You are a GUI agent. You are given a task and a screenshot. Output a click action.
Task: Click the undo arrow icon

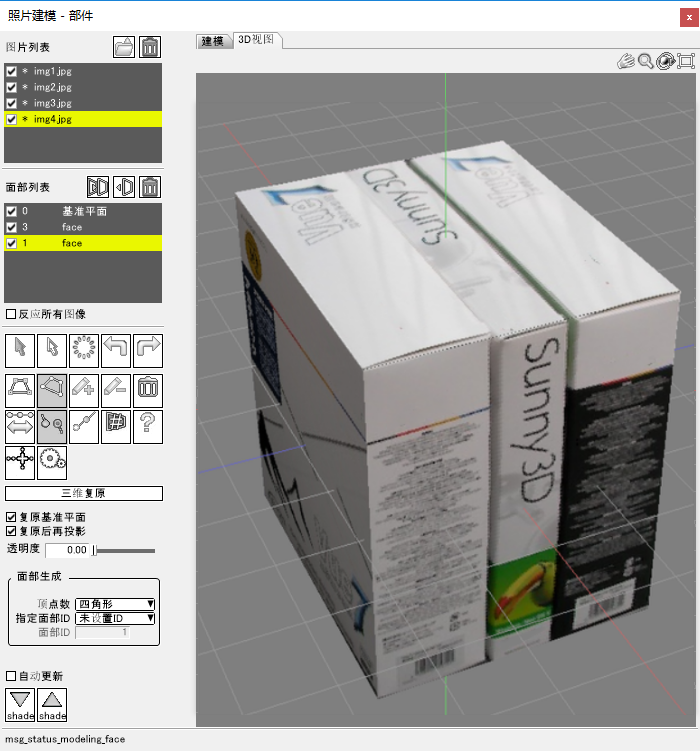tap(116, 351)
